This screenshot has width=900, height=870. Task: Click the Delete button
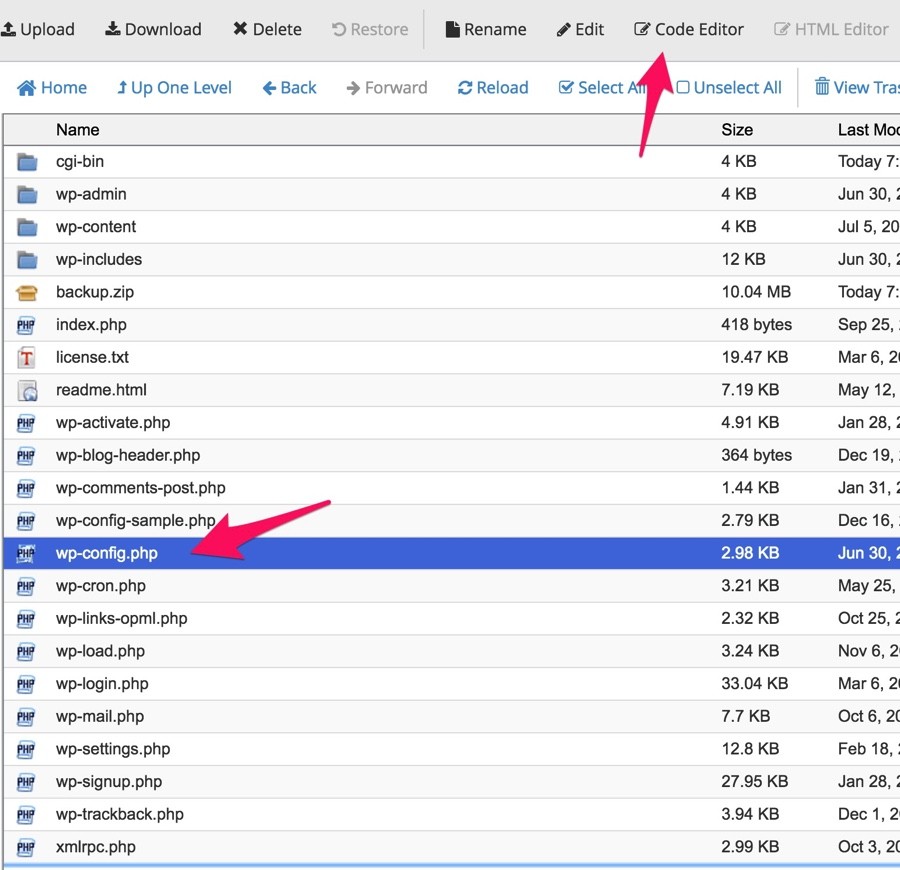point(267,29)
